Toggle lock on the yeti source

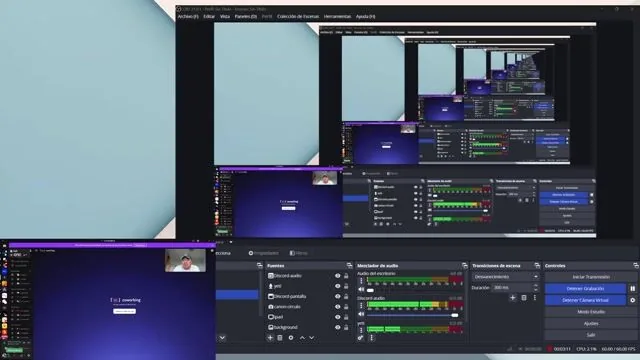point(346,286)
